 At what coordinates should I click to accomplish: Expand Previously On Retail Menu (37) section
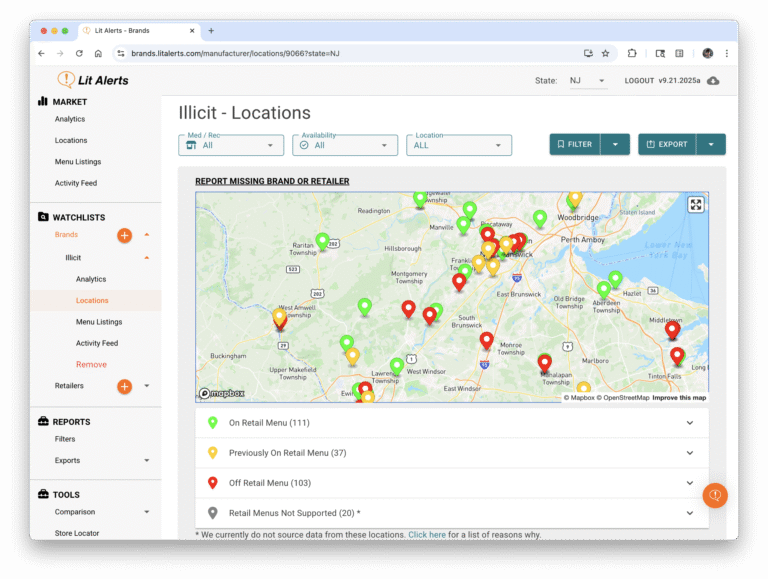coord(451,453)
